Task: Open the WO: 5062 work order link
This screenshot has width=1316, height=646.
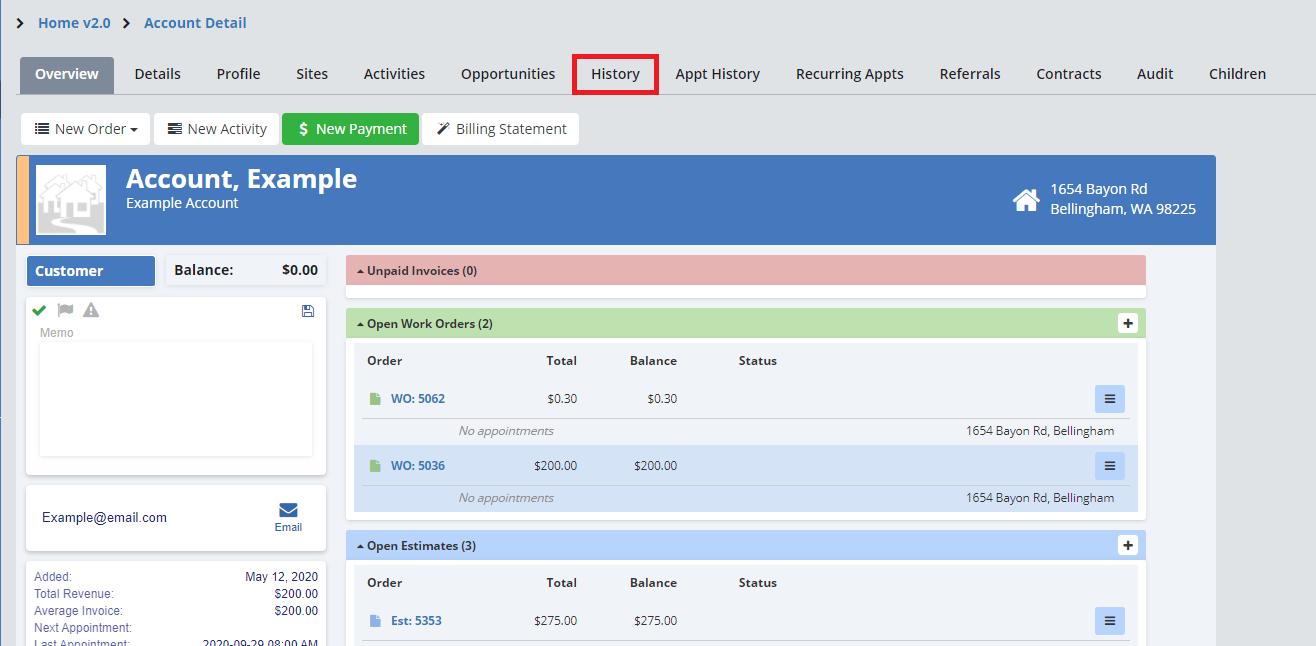Action: click(417, 399)
